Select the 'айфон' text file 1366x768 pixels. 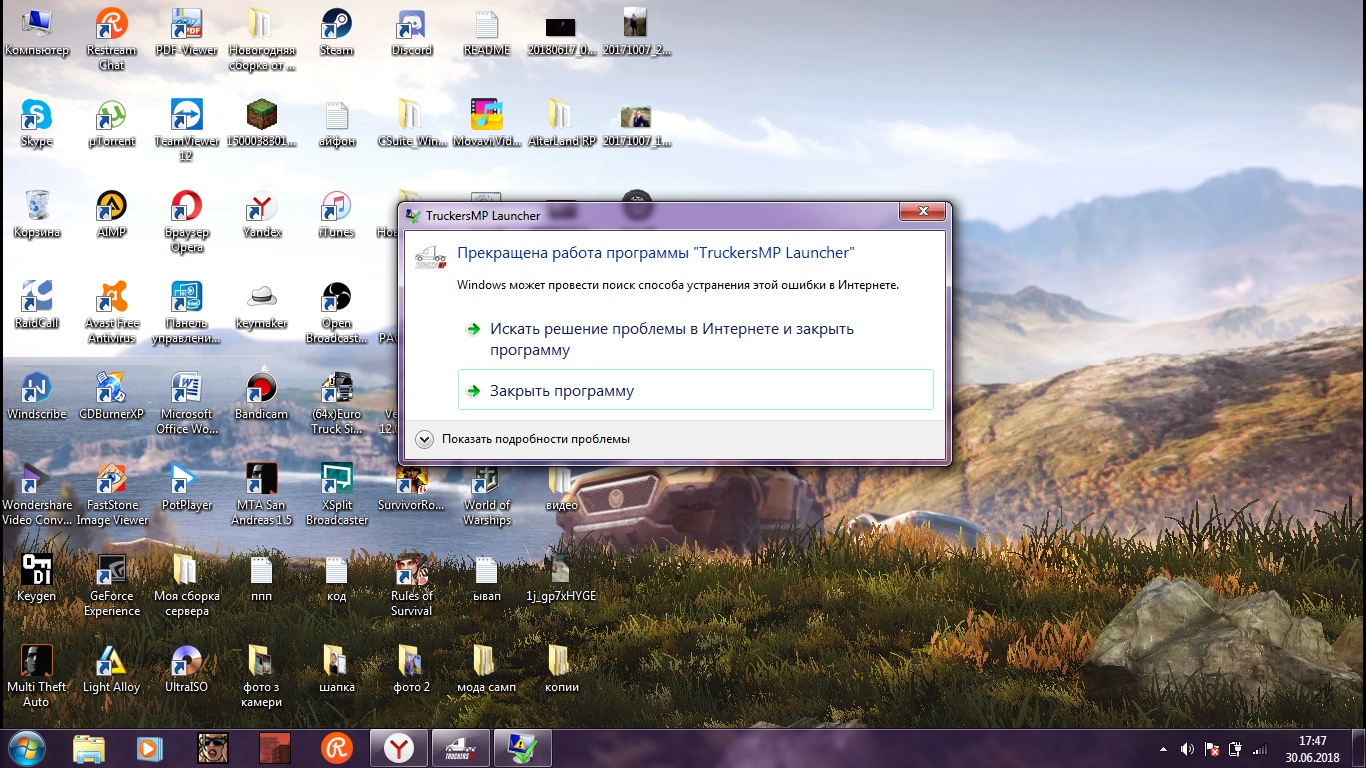click(336, 124)
